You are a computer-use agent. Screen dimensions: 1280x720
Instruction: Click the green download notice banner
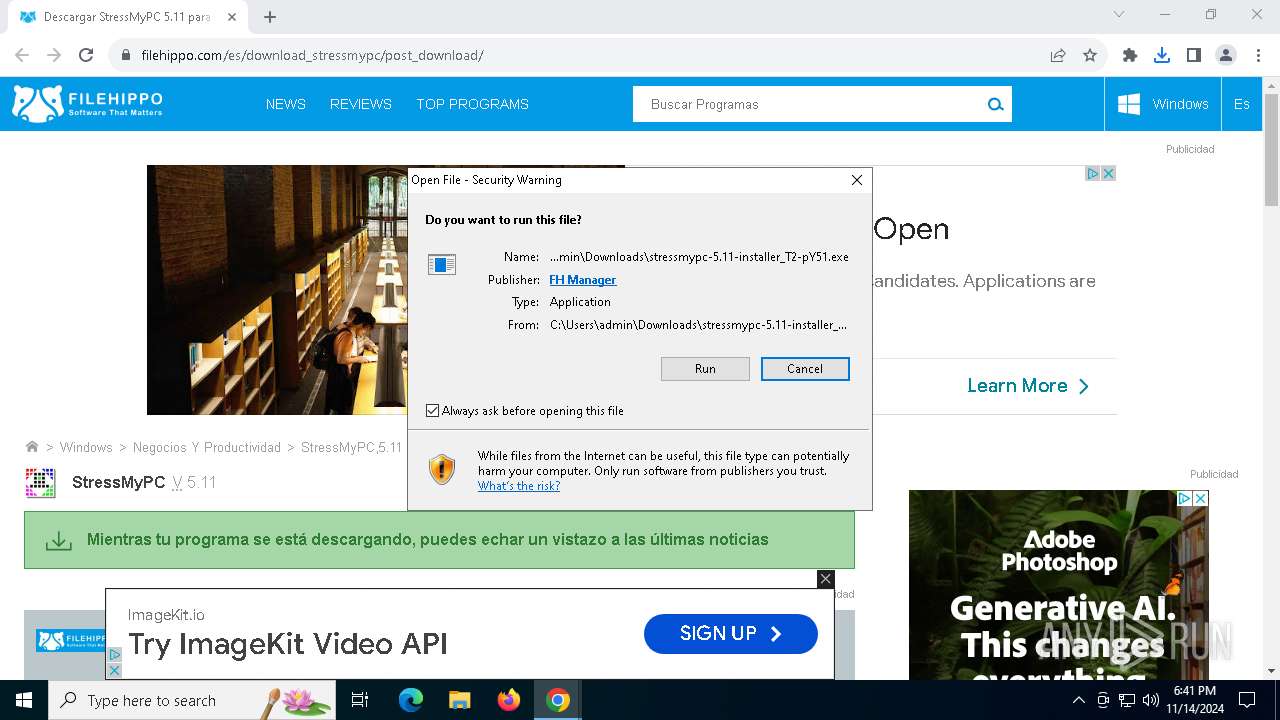tap(439, 540)
